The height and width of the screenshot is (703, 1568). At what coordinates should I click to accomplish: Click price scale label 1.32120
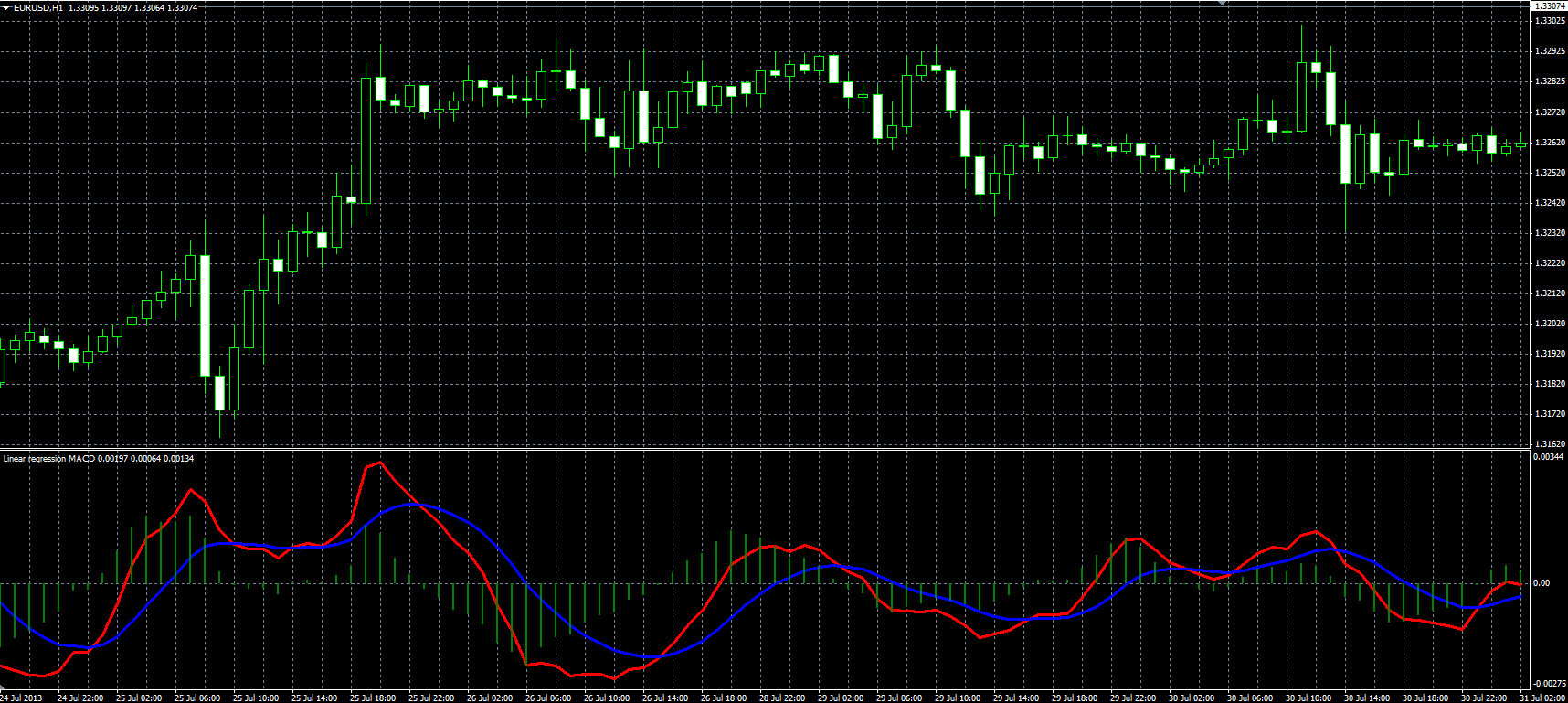point(1549,293)
